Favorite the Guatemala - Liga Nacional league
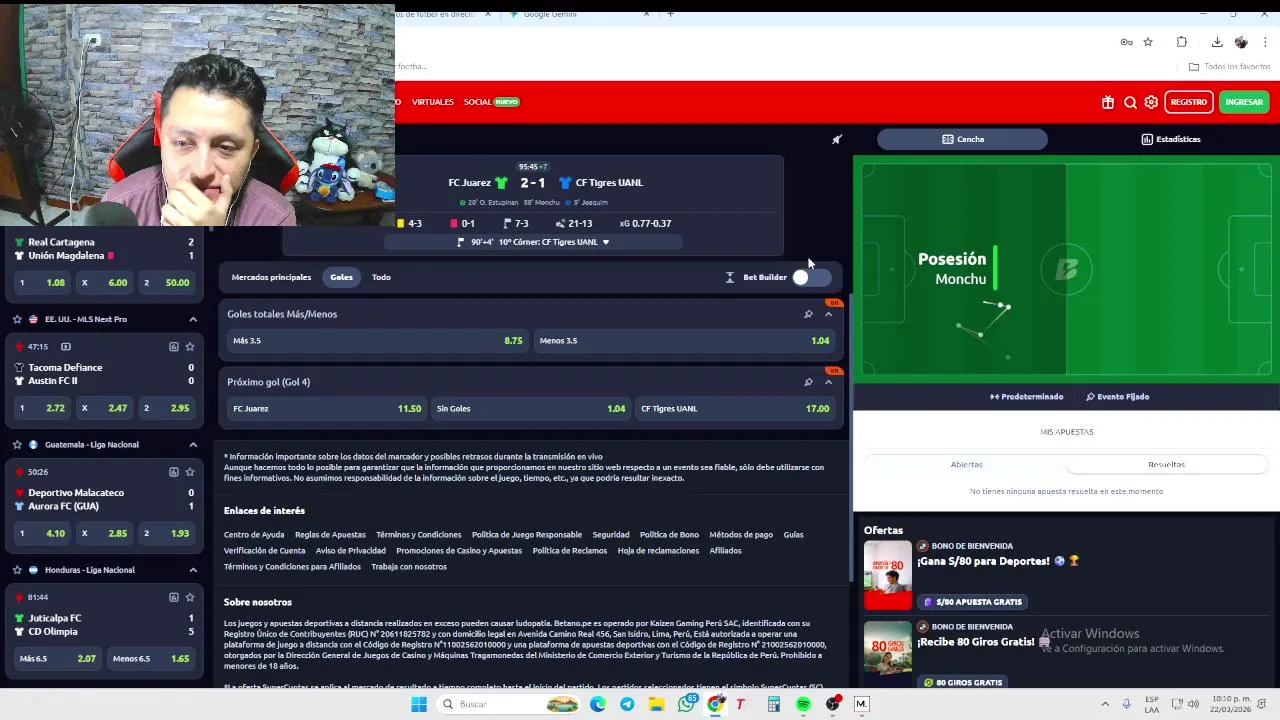 click(x=17, y=444)
